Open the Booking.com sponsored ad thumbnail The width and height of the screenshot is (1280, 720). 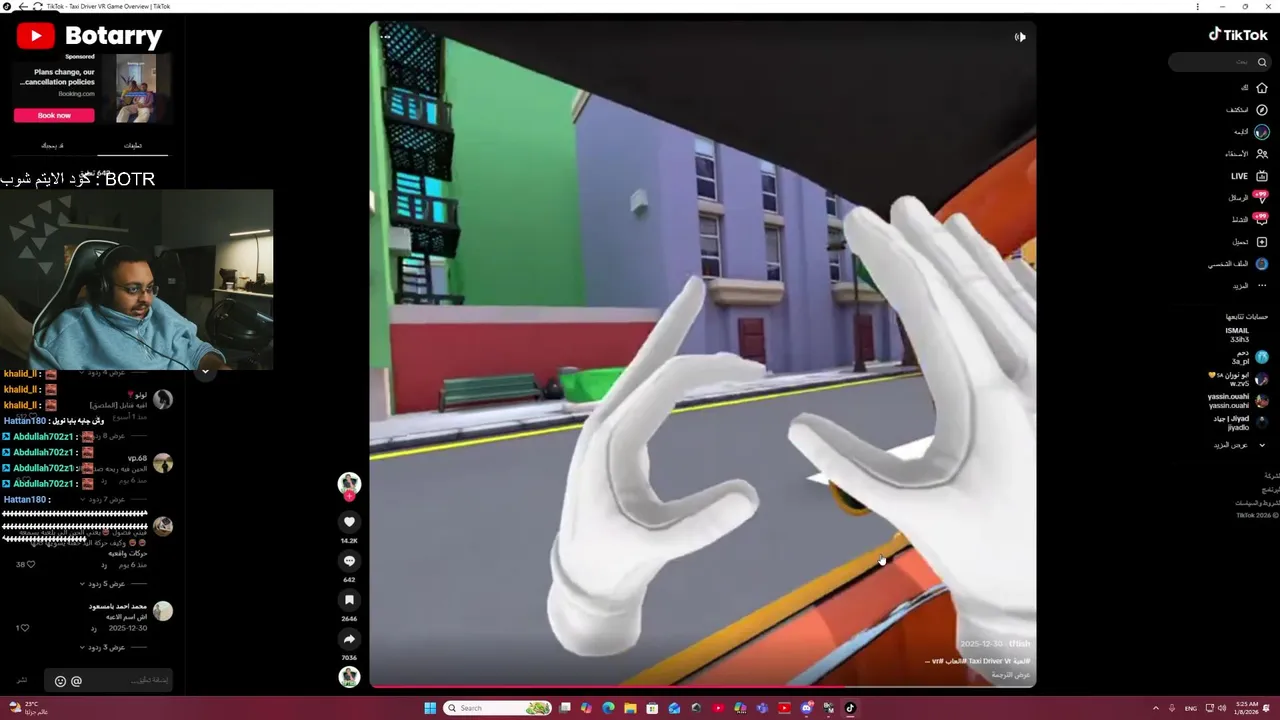pos(136,88)
